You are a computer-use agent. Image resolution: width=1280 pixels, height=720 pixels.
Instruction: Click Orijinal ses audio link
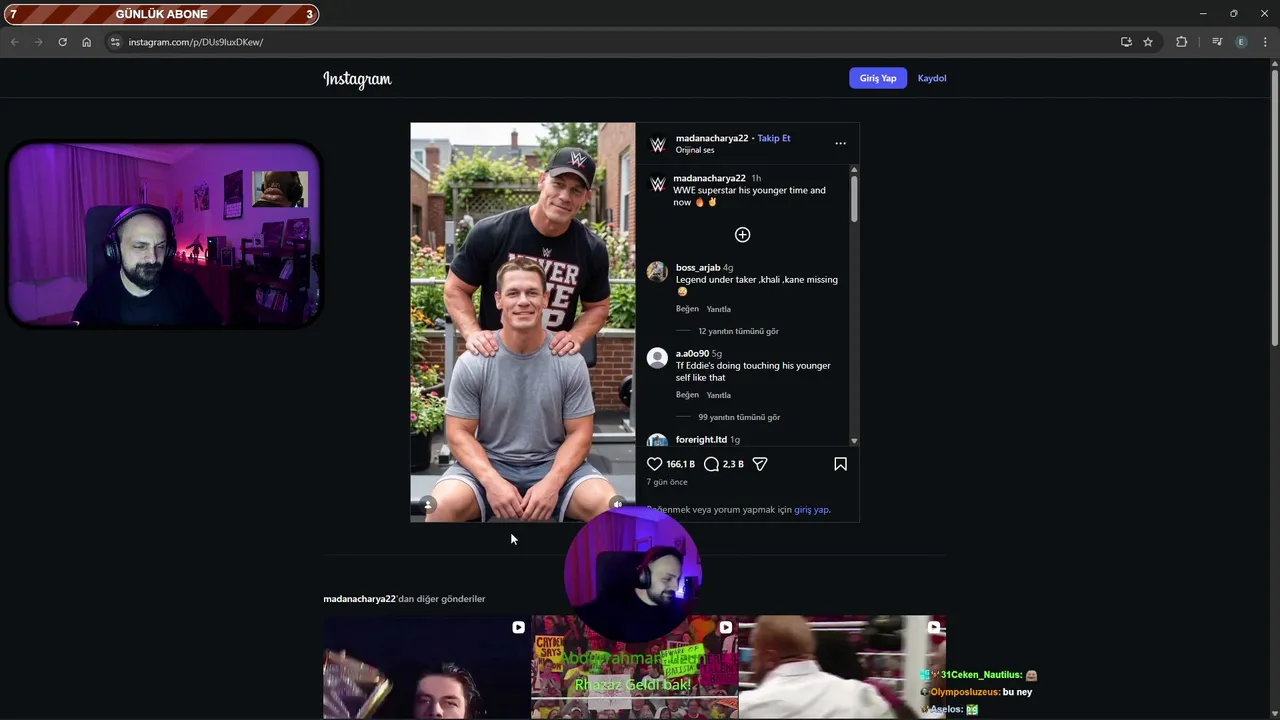pyautogui.click(x=695, y=150)
